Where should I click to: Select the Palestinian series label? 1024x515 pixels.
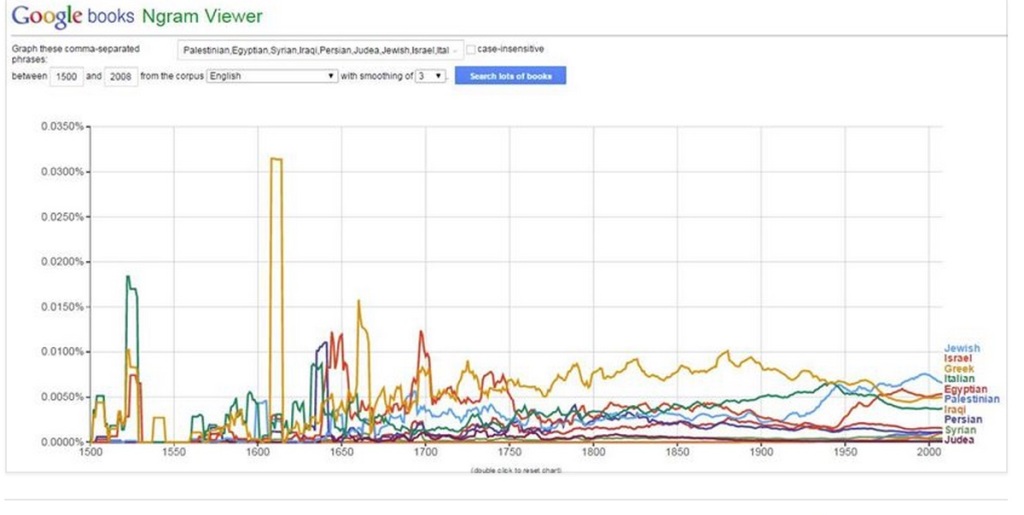pos(971,399)
